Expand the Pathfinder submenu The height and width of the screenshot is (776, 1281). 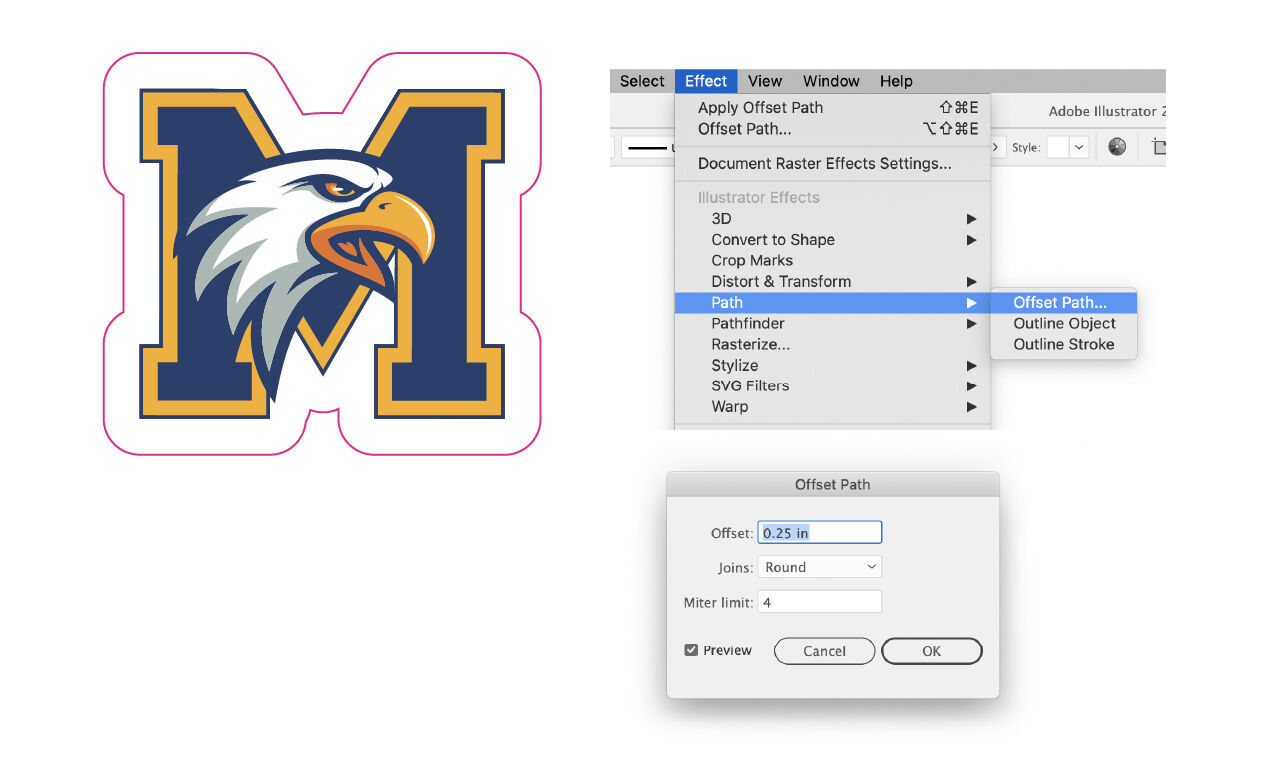(832, 323)
